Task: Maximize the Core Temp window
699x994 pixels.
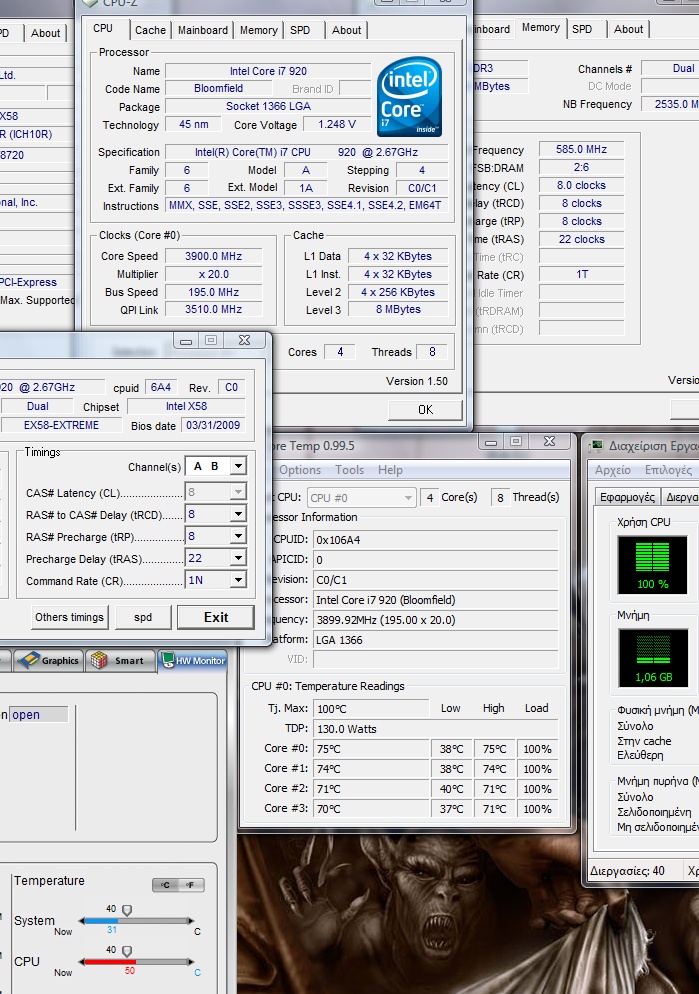Action: click(x=516, y=441)
